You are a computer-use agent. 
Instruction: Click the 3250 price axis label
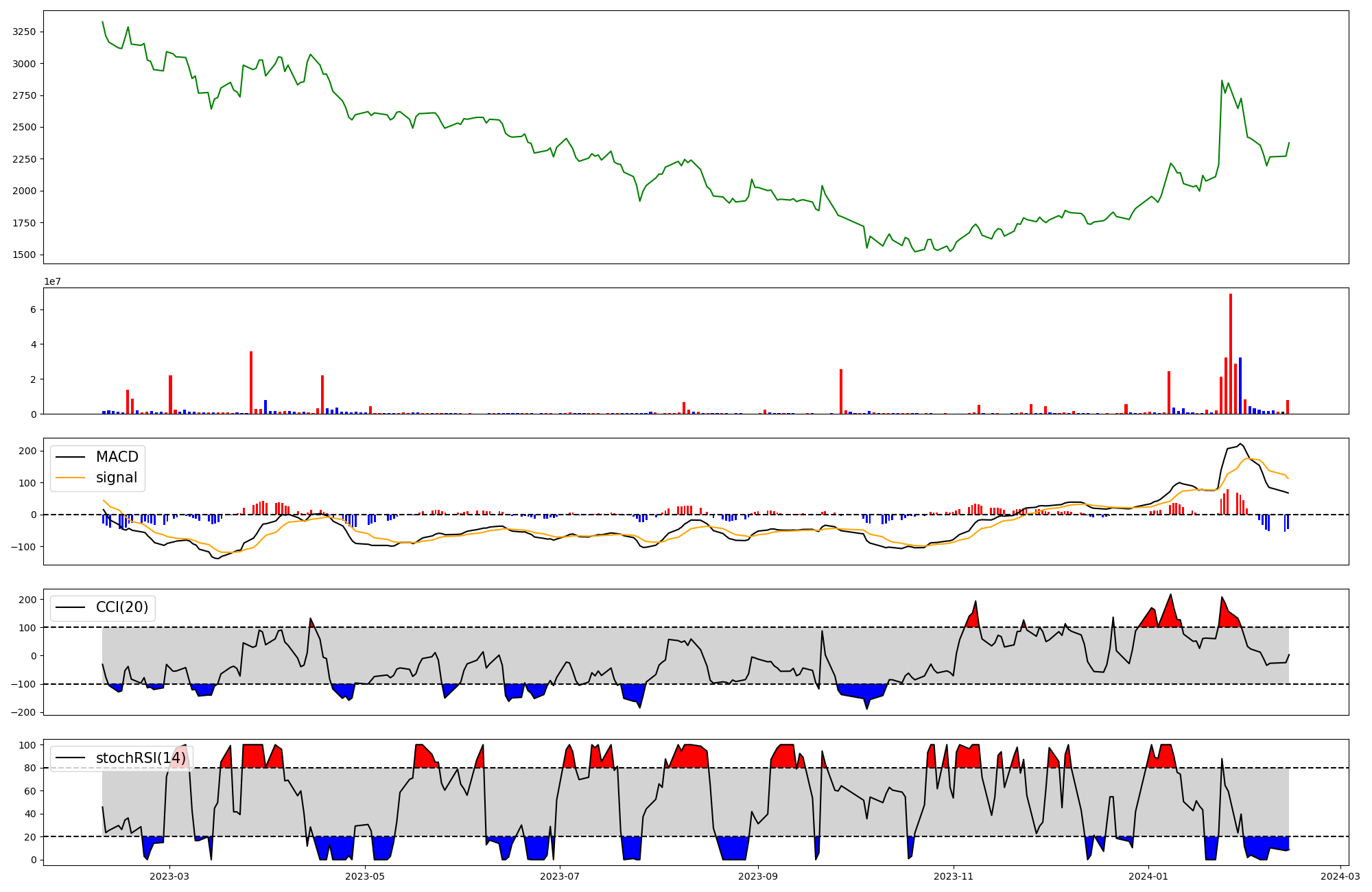pyautogui.click(x=25, y=32)
